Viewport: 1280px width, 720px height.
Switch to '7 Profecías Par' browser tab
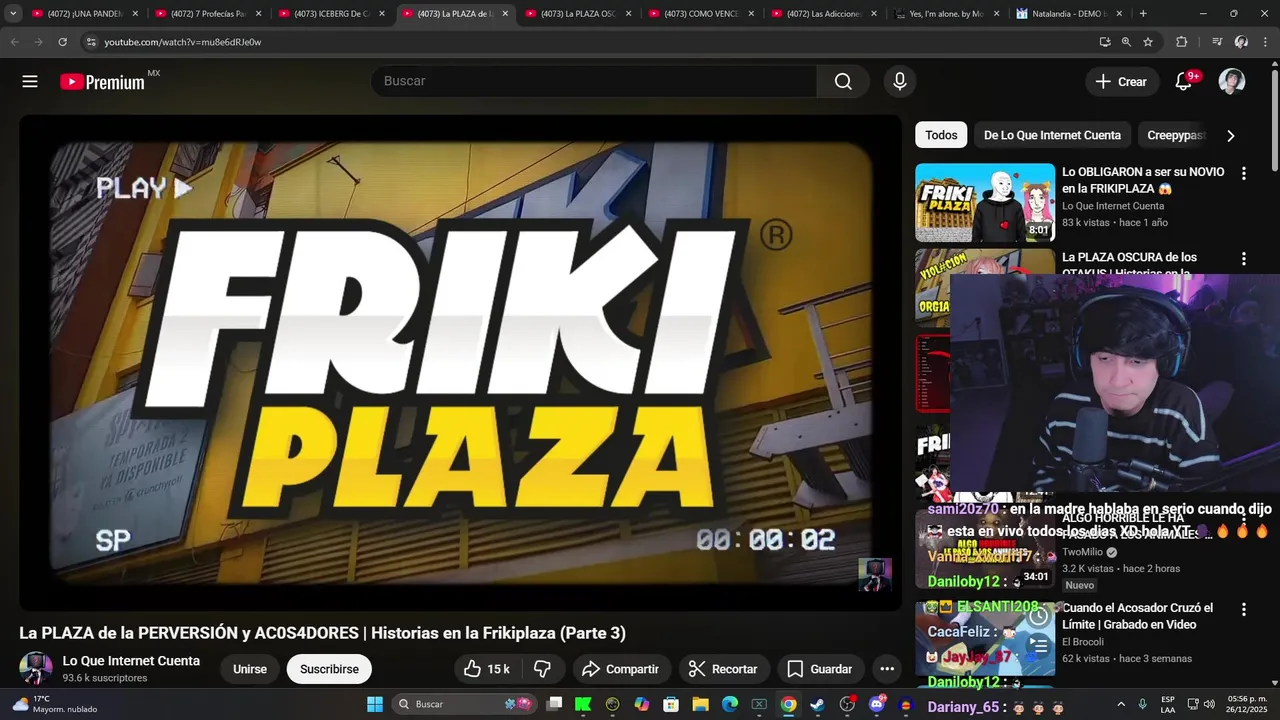pos(207,14)
